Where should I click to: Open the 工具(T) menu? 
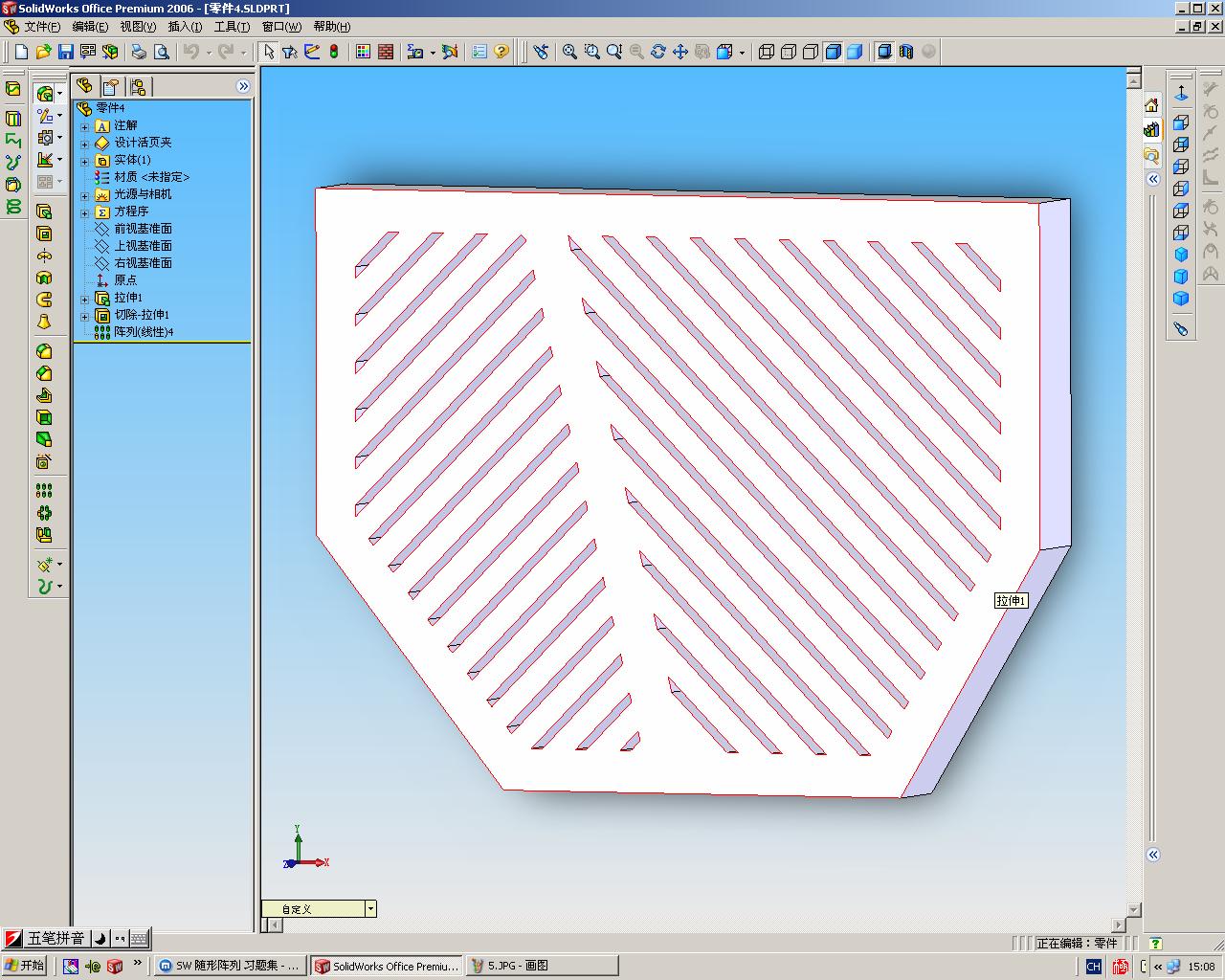(x=232, y=27)
